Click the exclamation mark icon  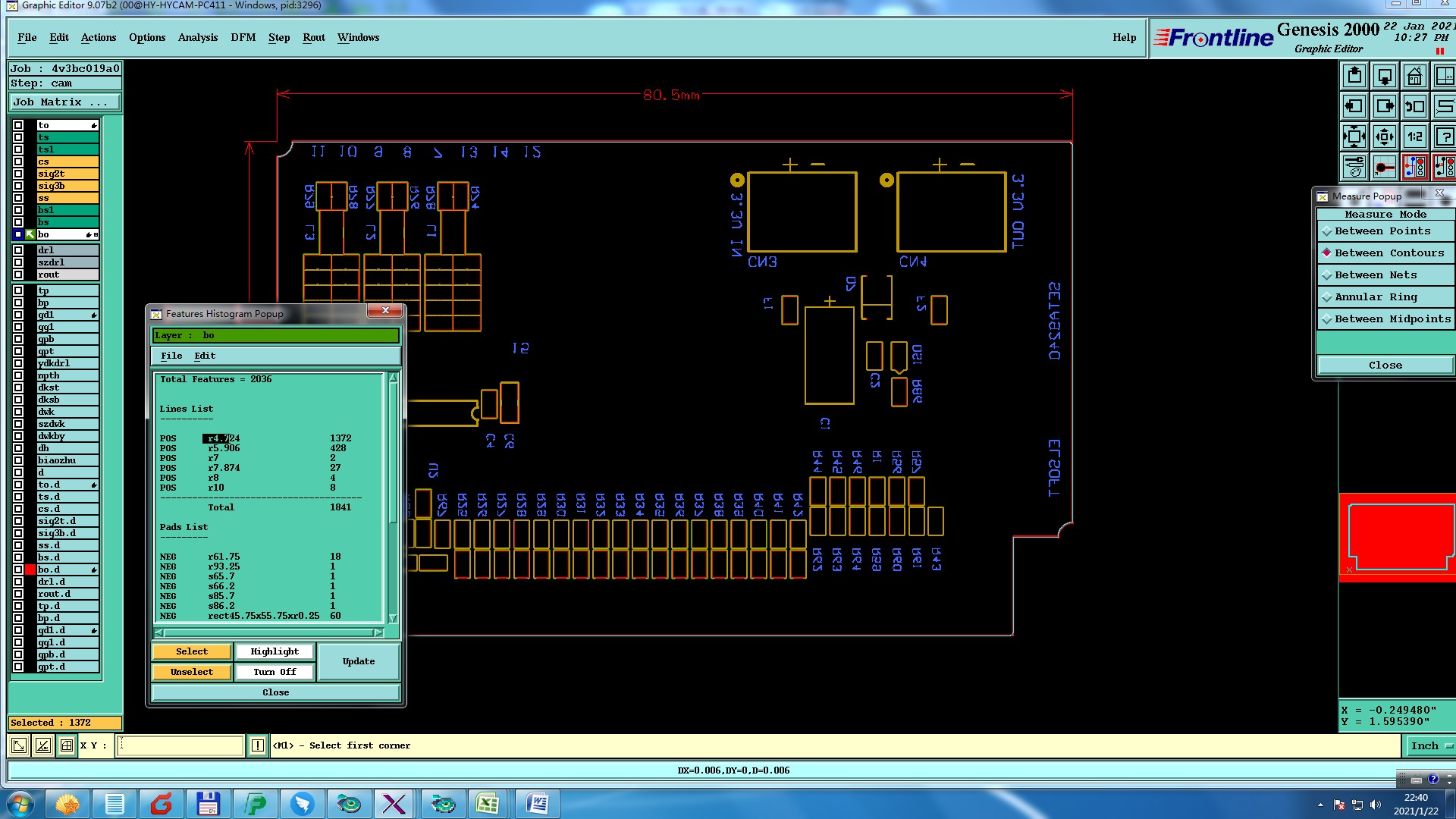[258, 745]
